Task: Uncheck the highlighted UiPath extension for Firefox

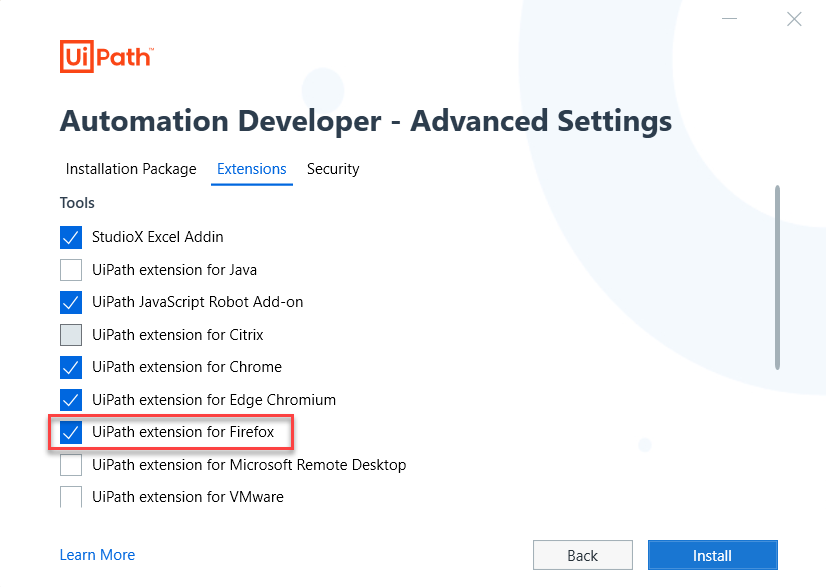Action: pos(70,432)
